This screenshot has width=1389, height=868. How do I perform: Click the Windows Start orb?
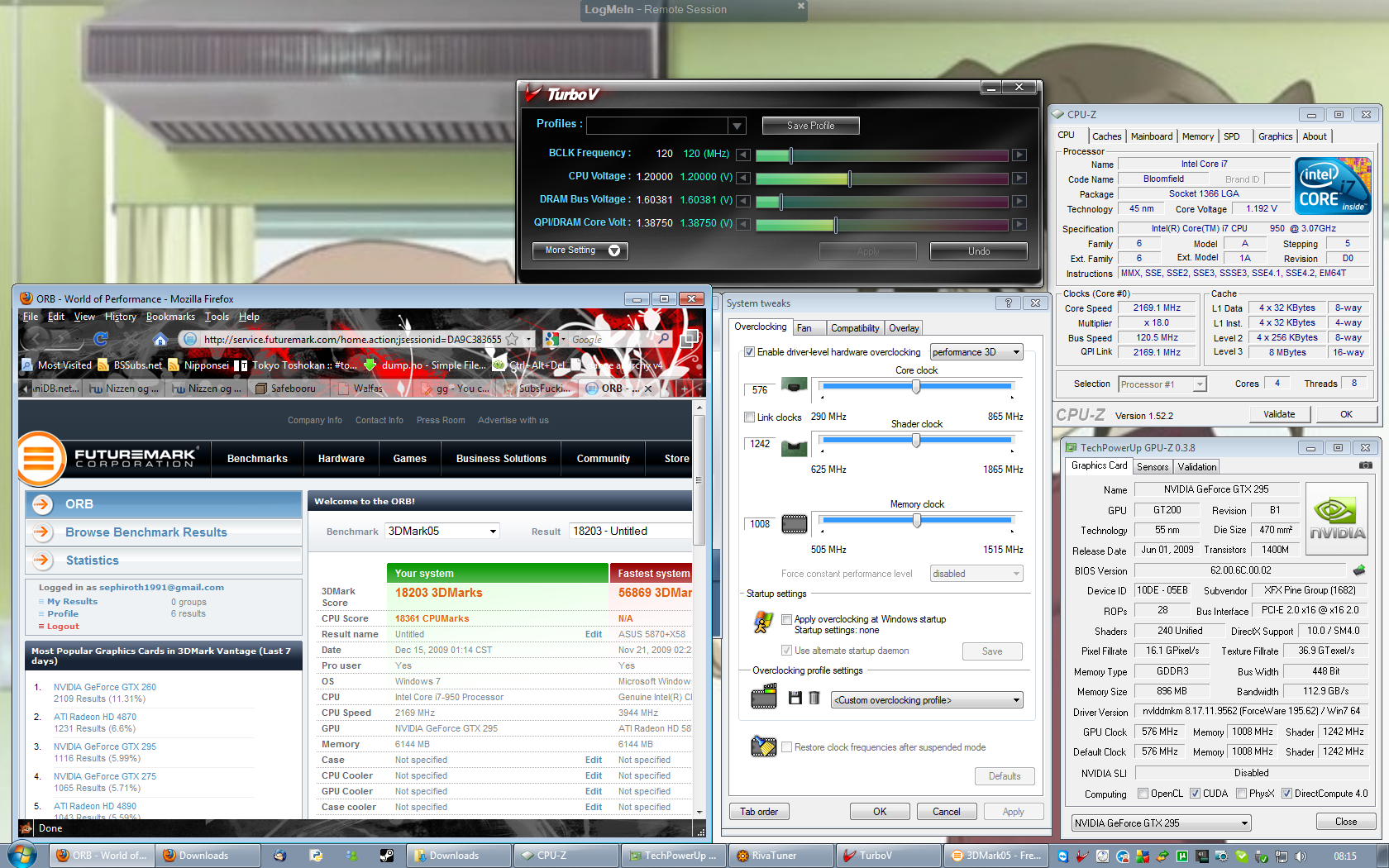[x=22, y=855]
